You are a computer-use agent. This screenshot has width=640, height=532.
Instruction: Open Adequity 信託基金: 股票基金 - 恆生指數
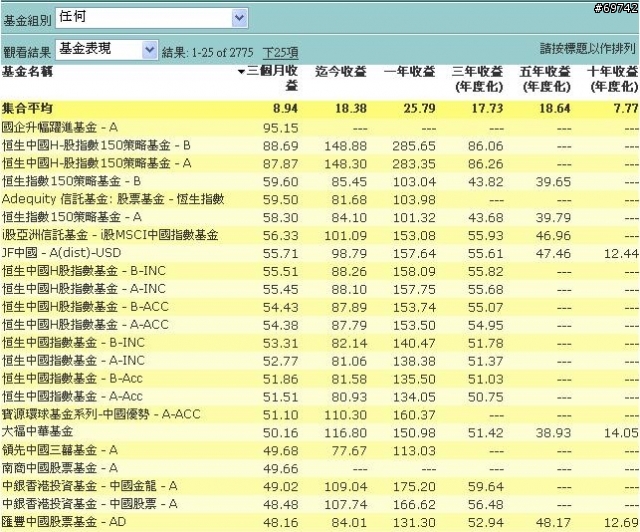(113, 199)
